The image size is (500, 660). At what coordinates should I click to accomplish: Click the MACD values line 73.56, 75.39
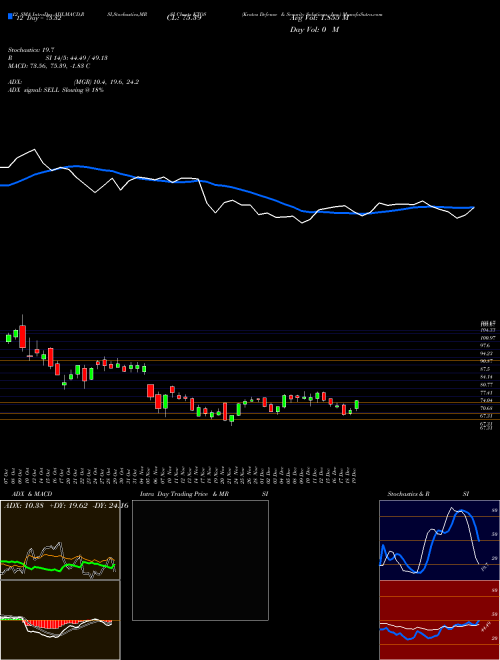click(x=49, y=66)
